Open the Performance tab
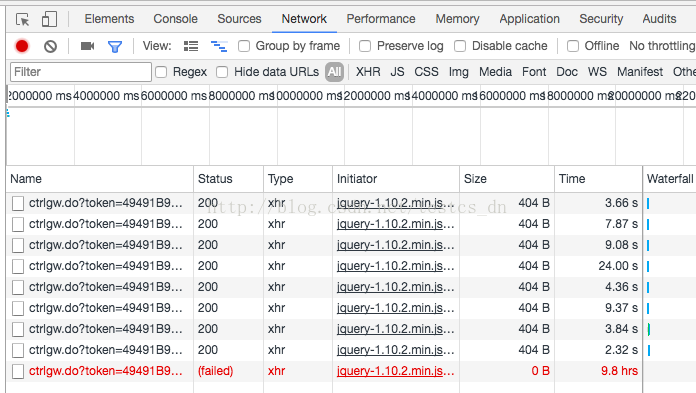Viewport: 696px width, 393px height. coord(381,19)
